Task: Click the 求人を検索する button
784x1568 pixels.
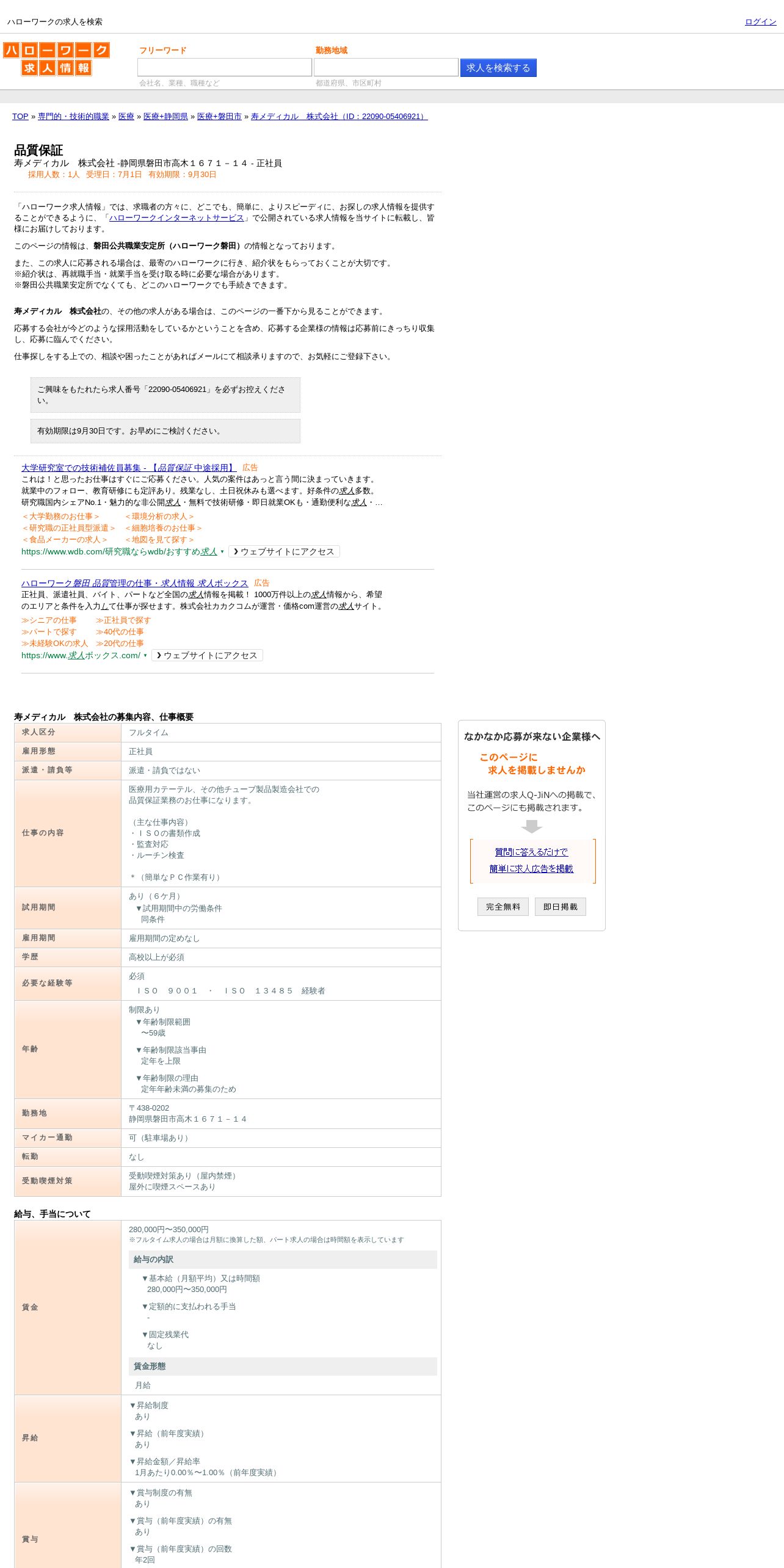Action: click(x=498, y=68)
